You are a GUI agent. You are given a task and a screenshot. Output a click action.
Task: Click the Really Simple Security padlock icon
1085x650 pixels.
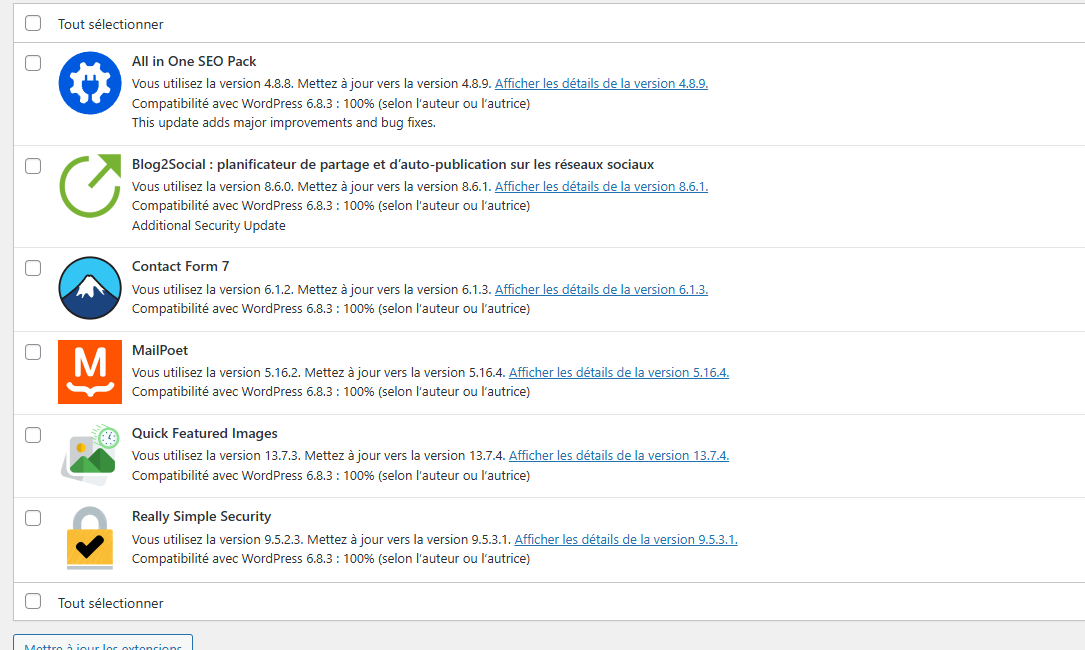pos(90,538)
